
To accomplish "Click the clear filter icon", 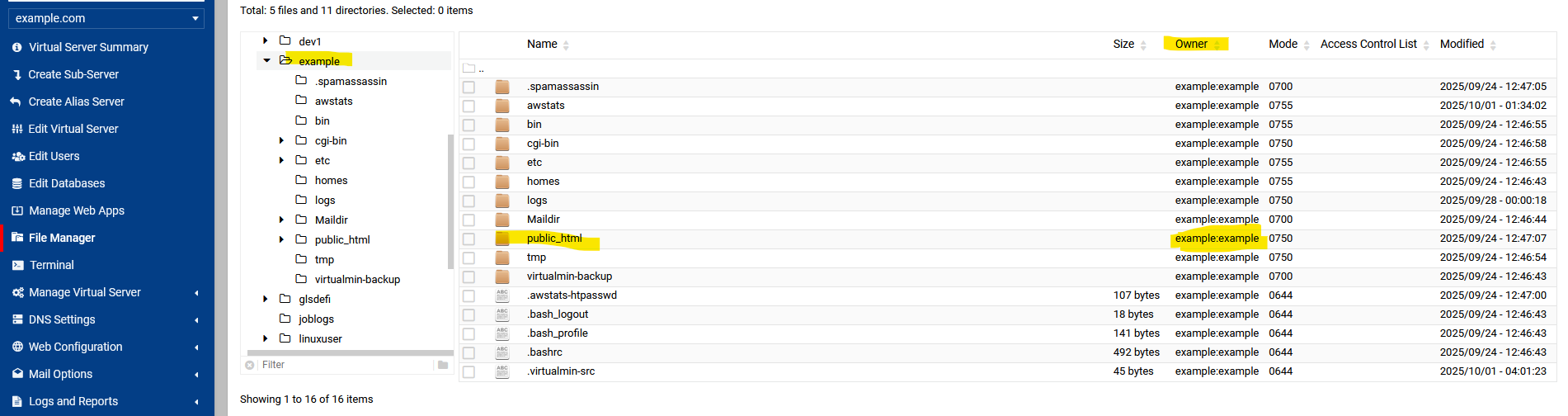I will coord(250,365).
